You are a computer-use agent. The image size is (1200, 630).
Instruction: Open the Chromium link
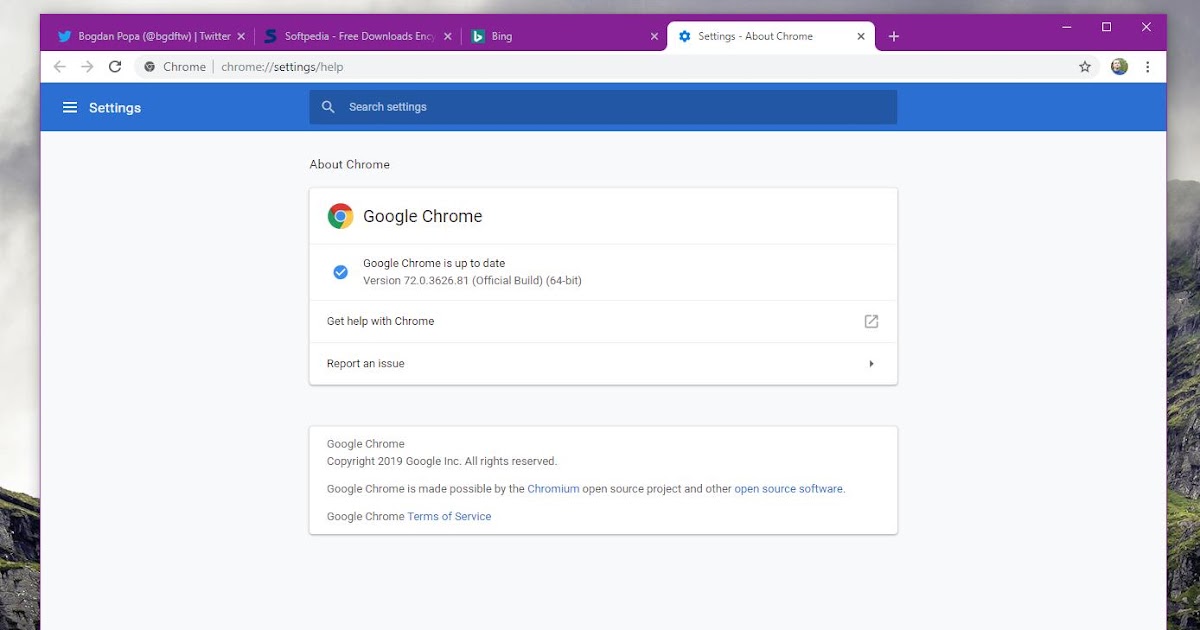[x=553, y=489]
